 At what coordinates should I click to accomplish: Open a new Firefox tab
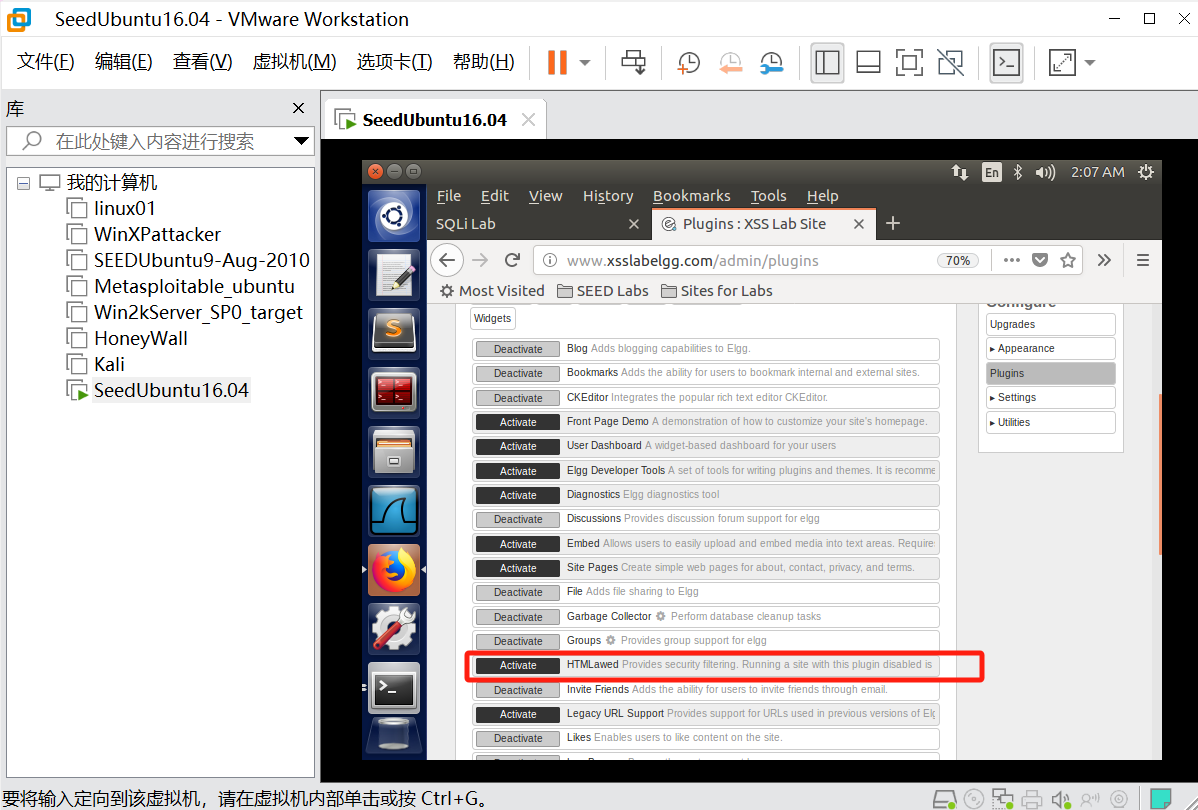(892, 223)
